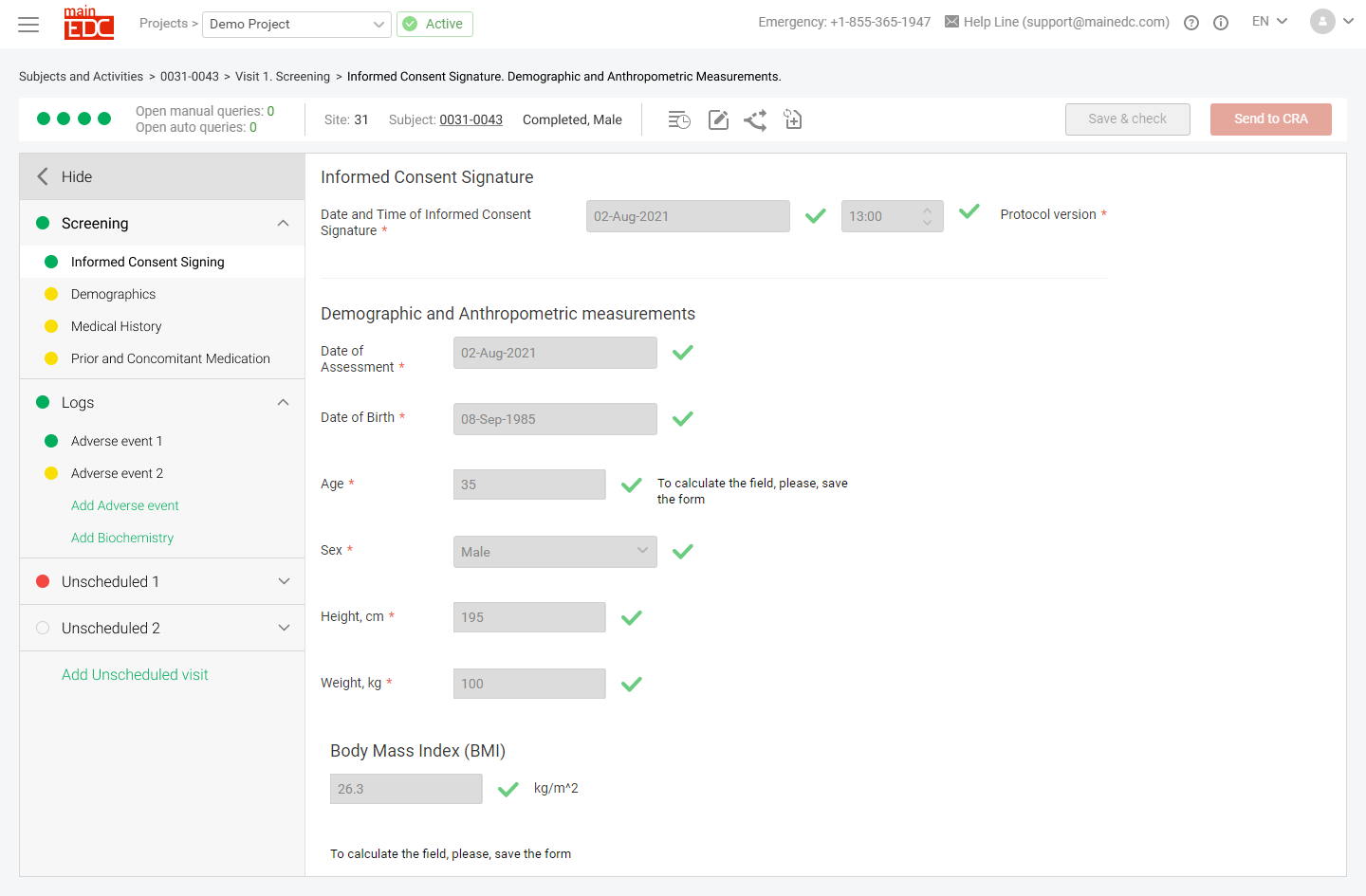This screenshot has height=896, width=1366.
Task: Click the Help Line envelope icon
Action: click(x=950, y=21)
